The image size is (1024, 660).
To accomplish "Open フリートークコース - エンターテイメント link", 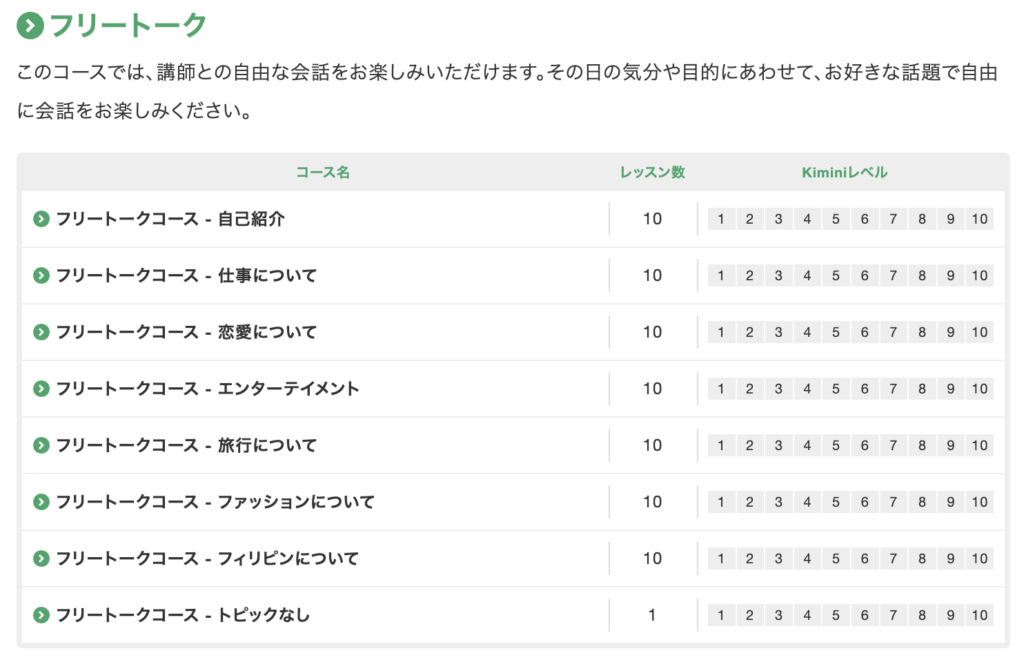I will [x=208, y=389].
